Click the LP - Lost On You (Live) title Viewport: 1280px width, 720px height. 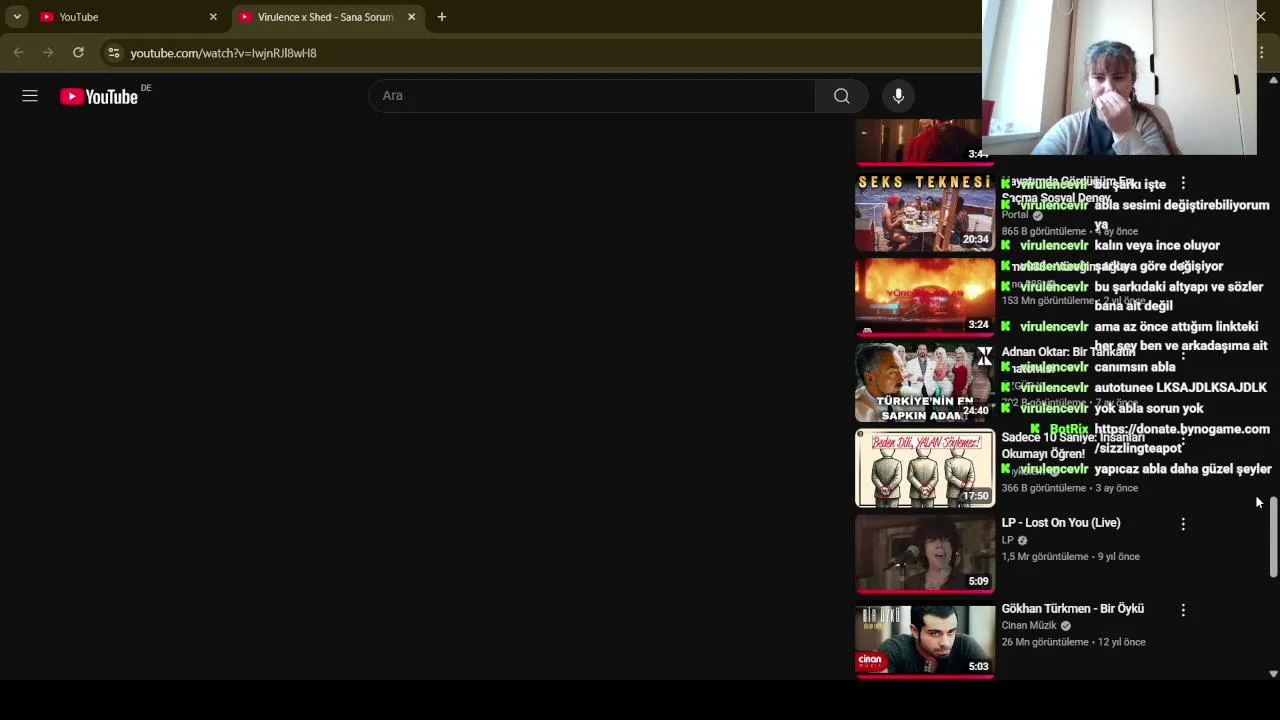tap(1061, 523)
